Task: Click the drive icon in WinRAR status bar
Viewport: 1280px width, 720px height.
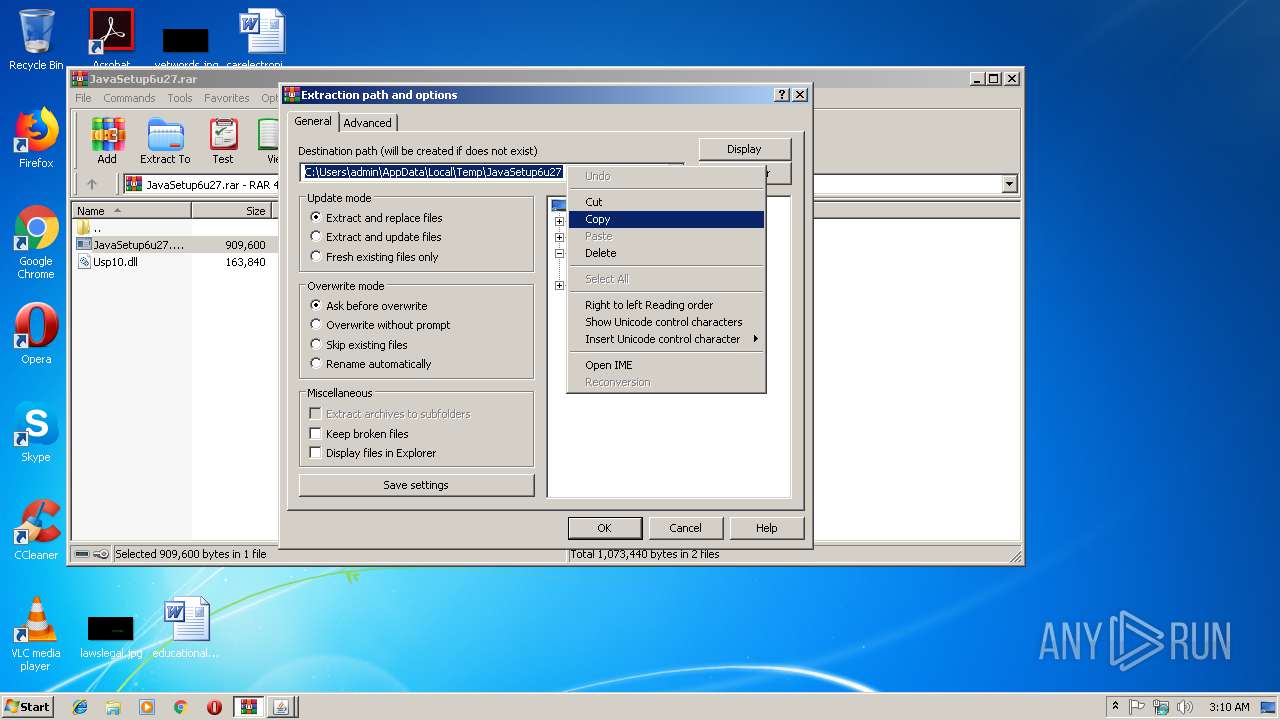Action: 82,554
